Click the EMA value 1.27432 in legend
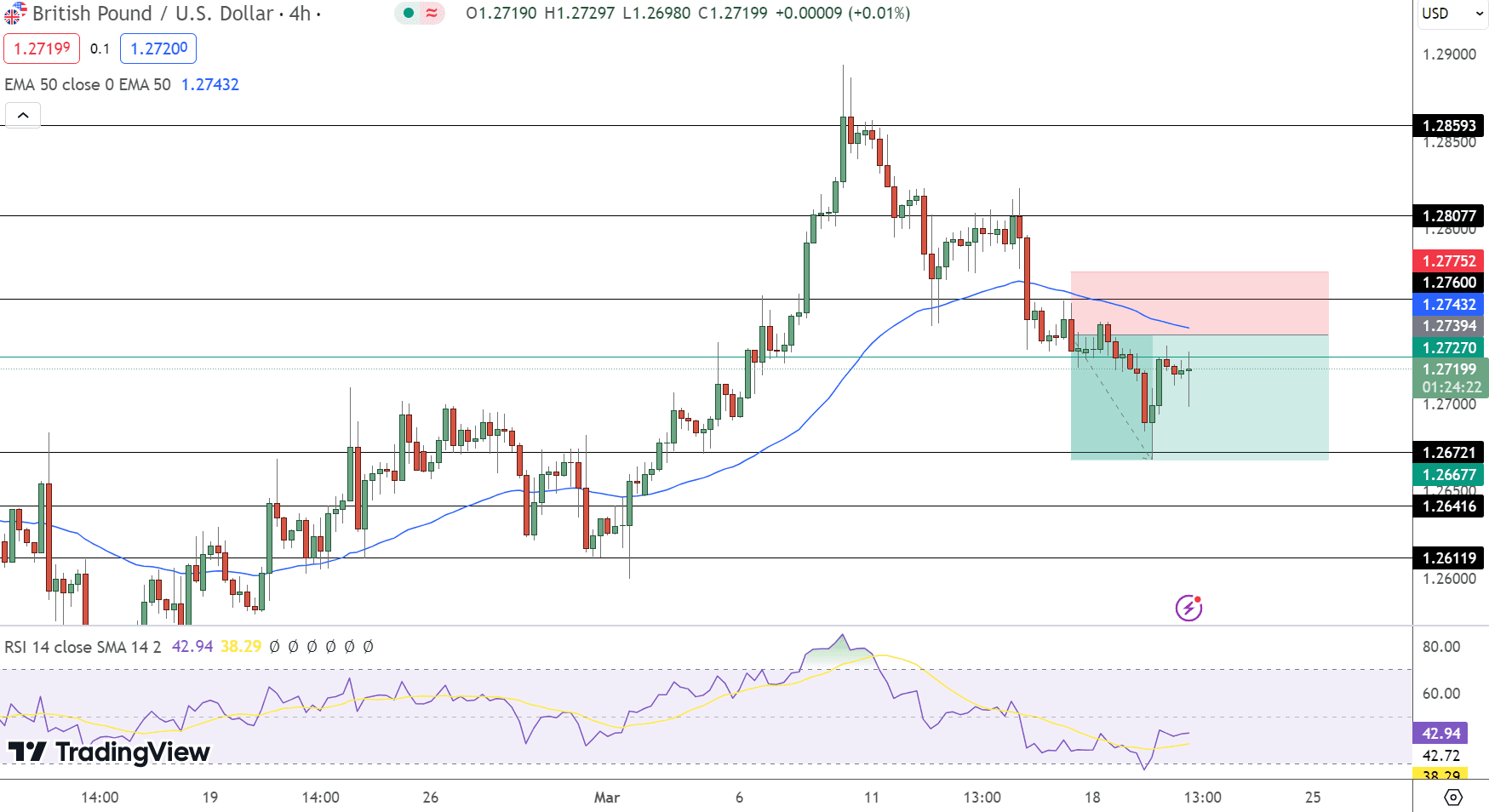This screenshot has height=812, width=1489. (x=210, y=84)
